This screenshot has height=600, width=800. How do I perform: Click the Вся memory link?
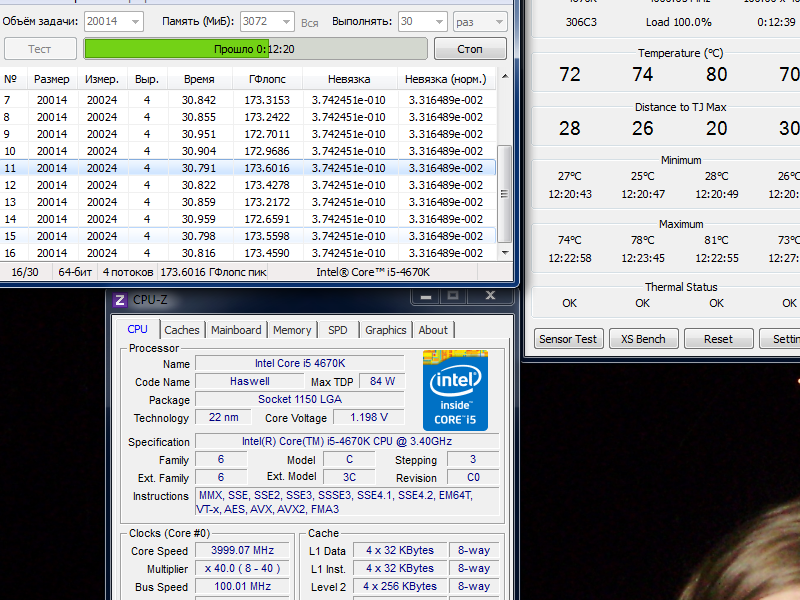[310, 23]
